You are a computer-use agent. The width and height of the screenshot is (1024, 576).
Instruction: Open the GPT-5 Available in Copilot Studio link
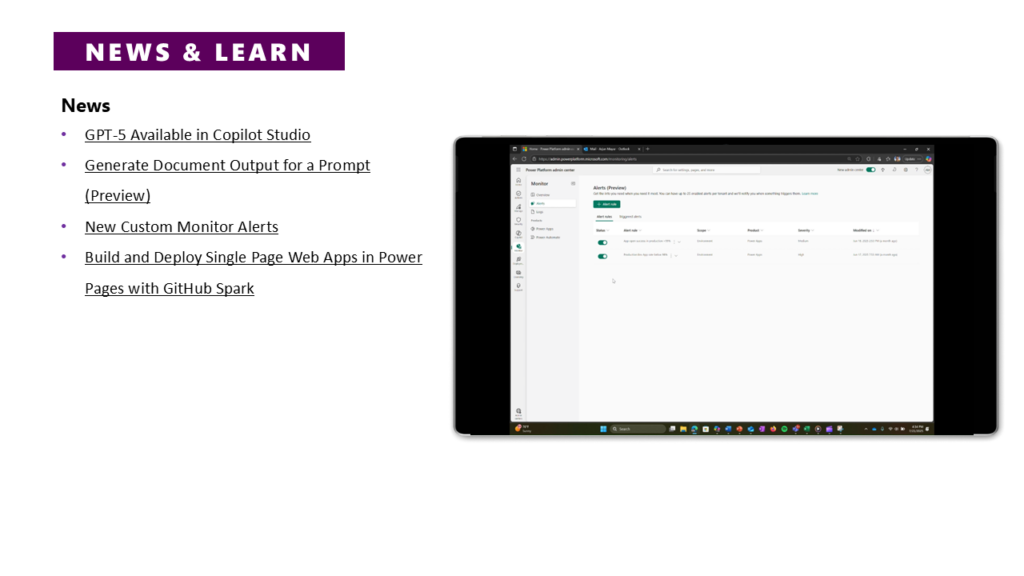point(197,135)
